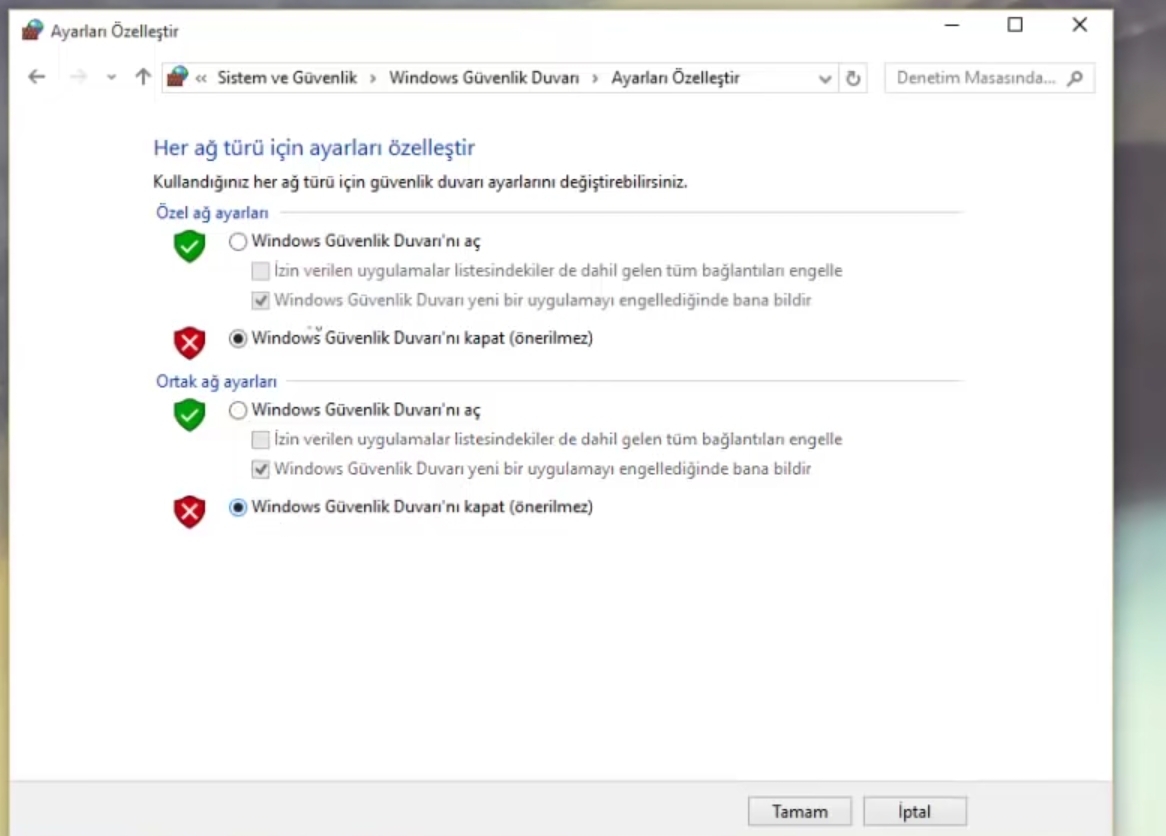Click the Denetim Masasında search field
This screenshot has height=836, width=1166.
pos(989,78)
